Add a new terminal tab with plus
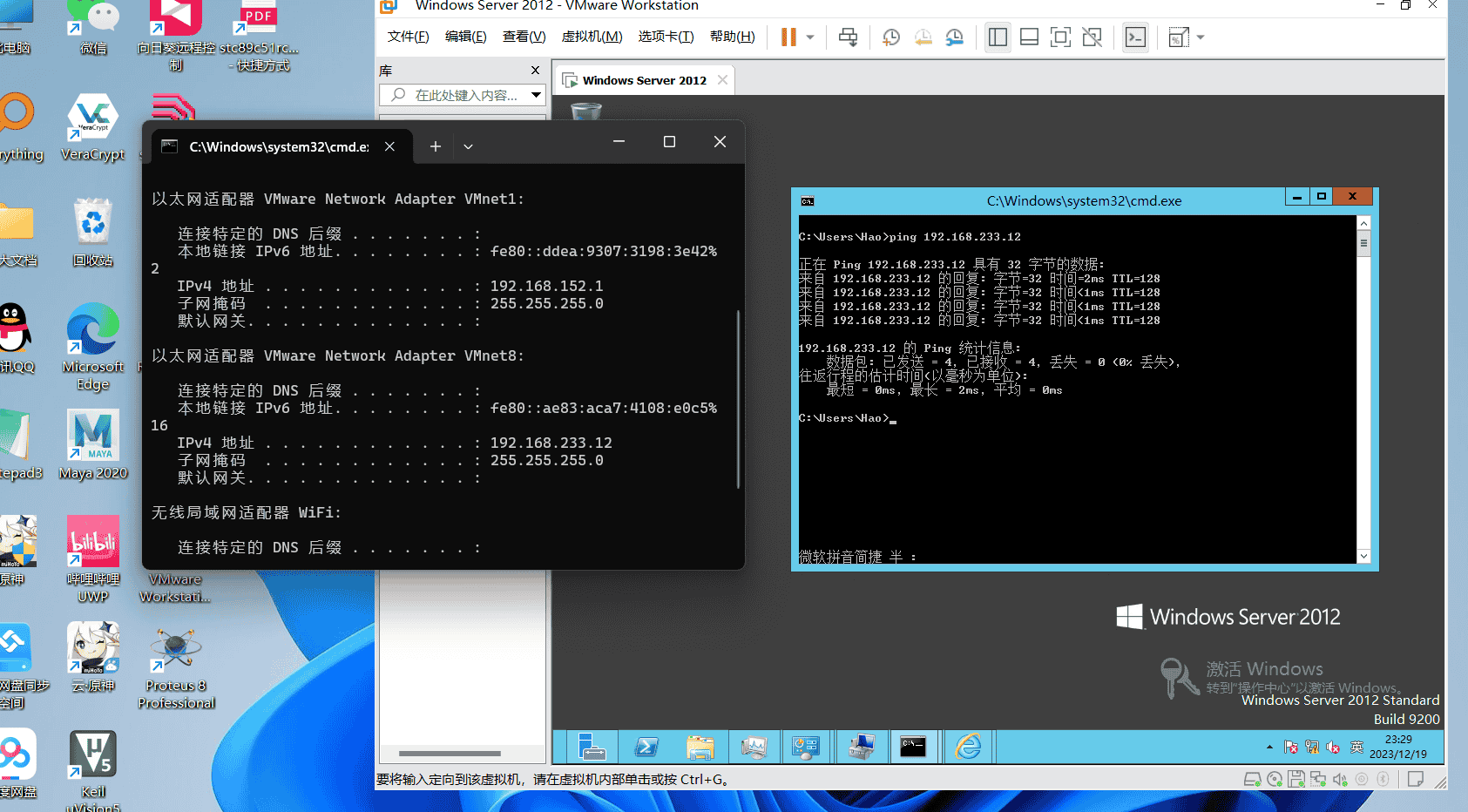Viewport: 1468px width, 812px height. [436, 146]
